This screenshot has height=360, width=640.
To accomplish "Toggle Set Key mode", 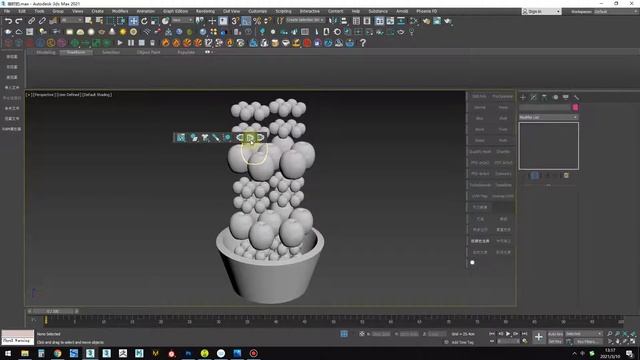I will (556, 341).
